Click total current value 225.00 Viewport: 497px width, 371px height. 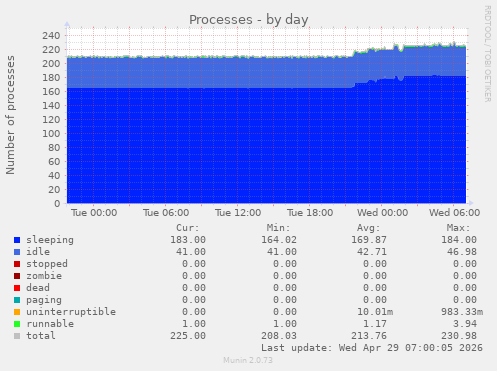[x=188, y=336]
